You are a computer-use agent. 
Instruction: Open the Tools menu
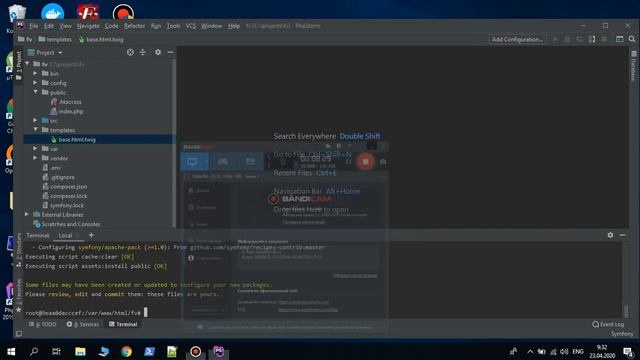(x=173, y=26)
